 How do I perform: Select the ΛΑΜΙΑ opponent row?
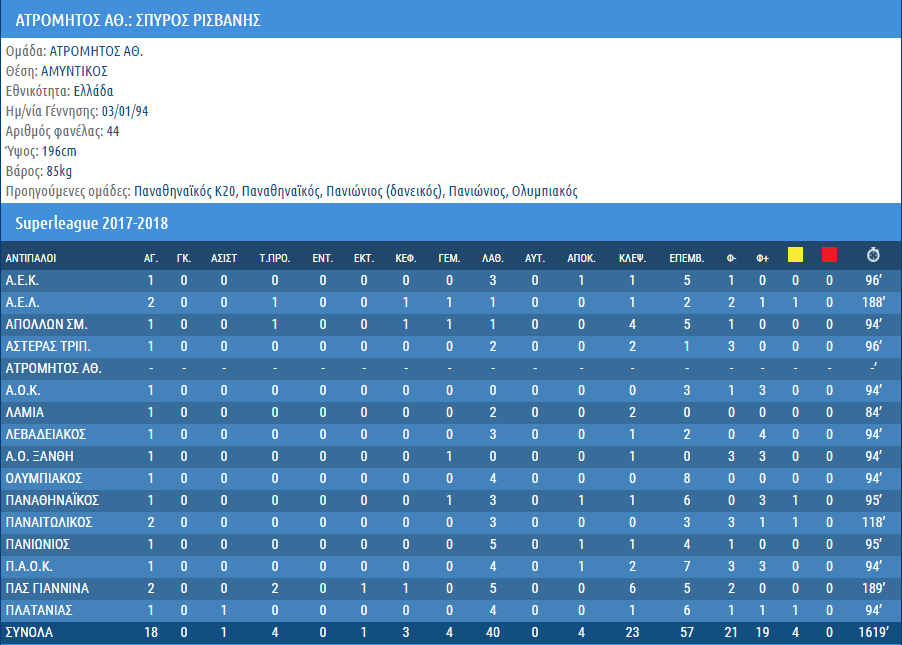point(451,412)
